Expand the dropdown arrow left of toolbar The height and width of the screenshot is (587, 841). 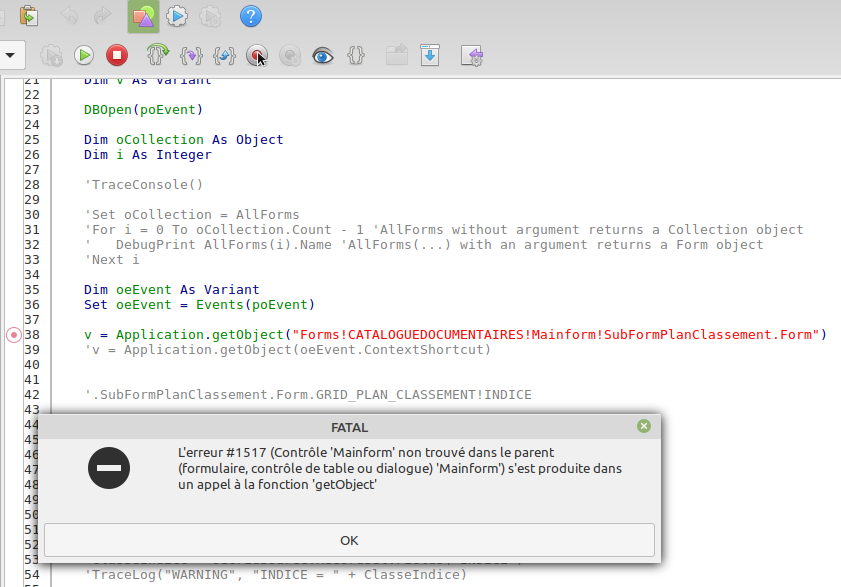(9, 56)
